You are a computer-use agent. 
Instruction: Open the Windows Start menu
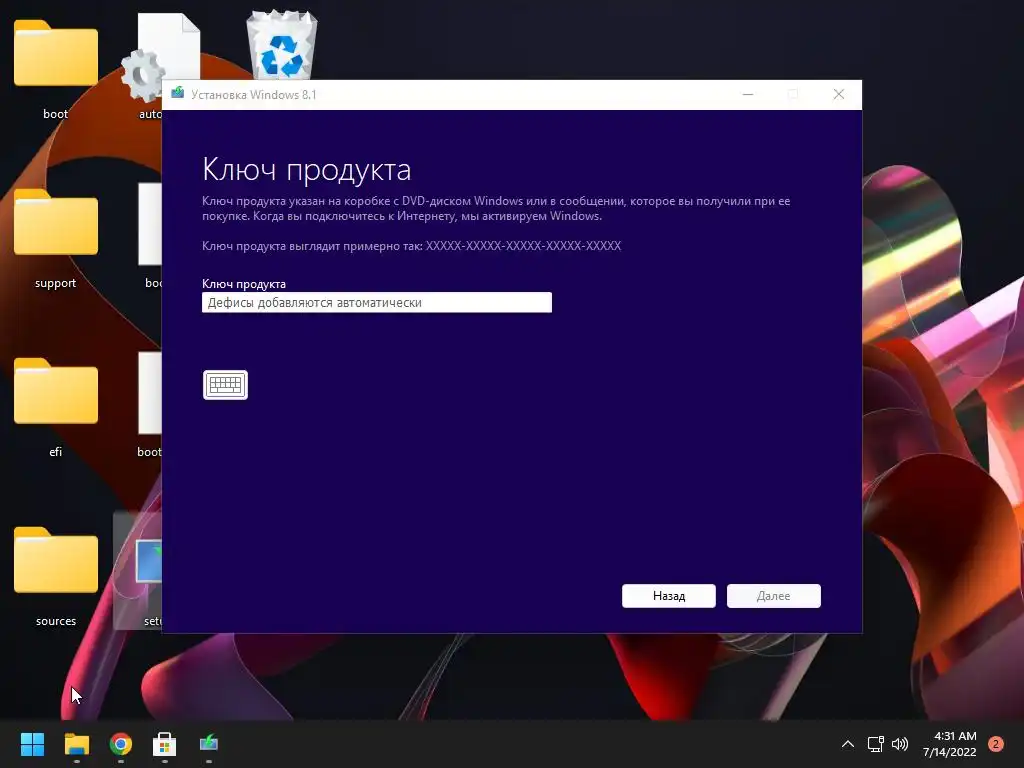[32, 744]
